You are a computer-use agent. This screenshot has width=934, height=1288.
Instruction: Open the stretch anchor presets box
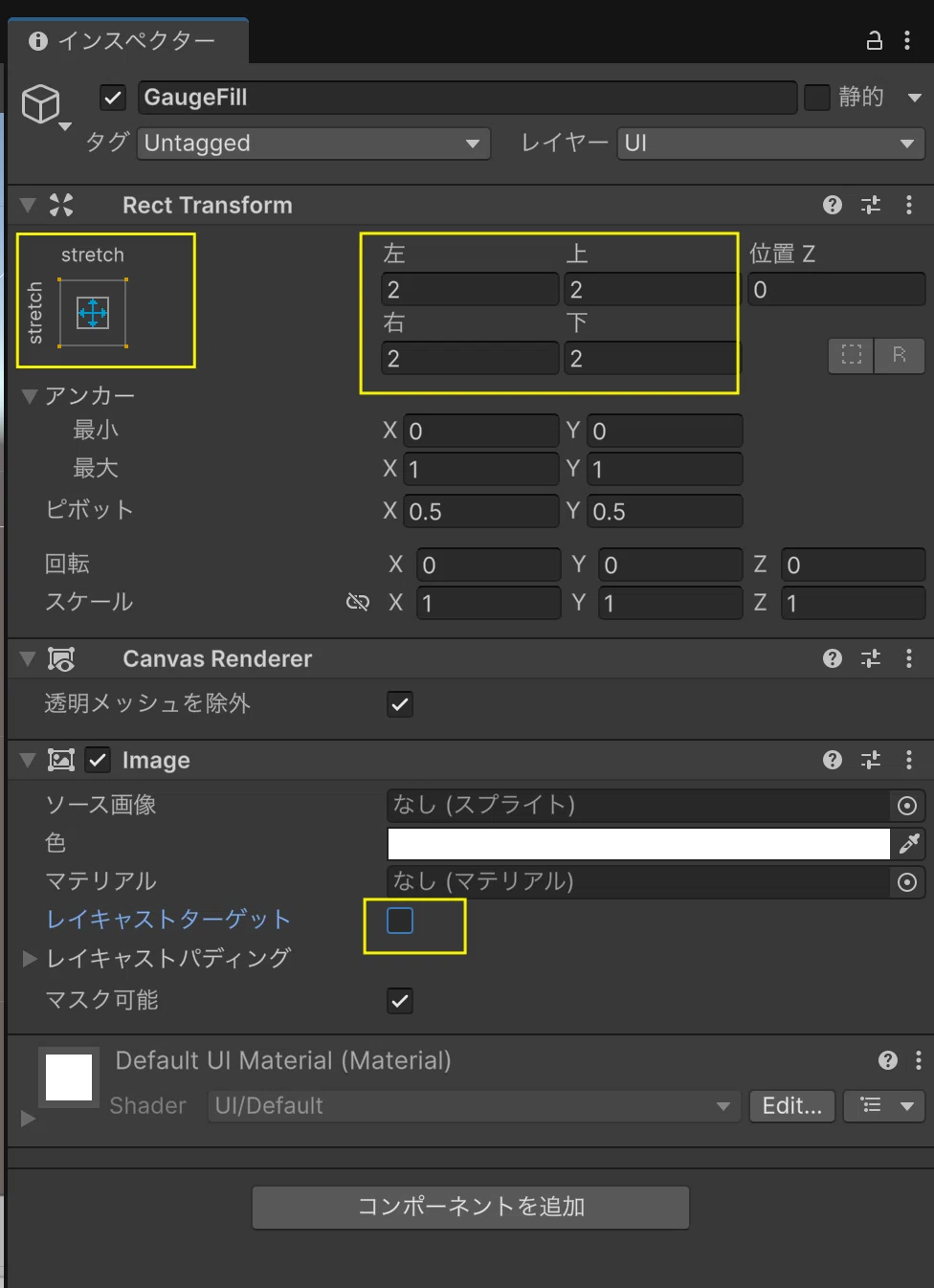point(93,313)
